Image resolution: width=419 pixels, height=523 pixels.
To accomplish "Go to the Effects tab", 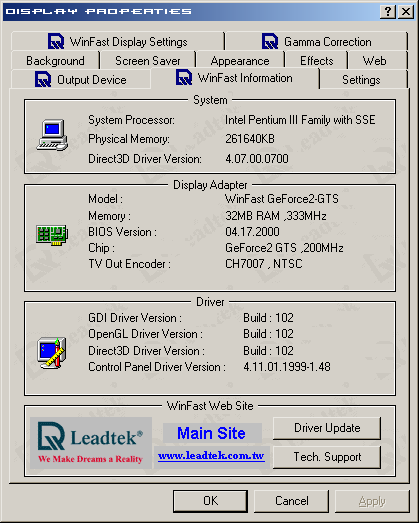I will (316, 61).
